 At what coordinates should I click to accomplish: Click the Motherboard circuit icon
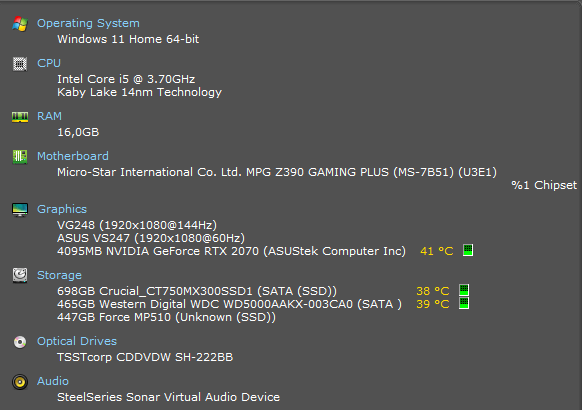point(20,157)
